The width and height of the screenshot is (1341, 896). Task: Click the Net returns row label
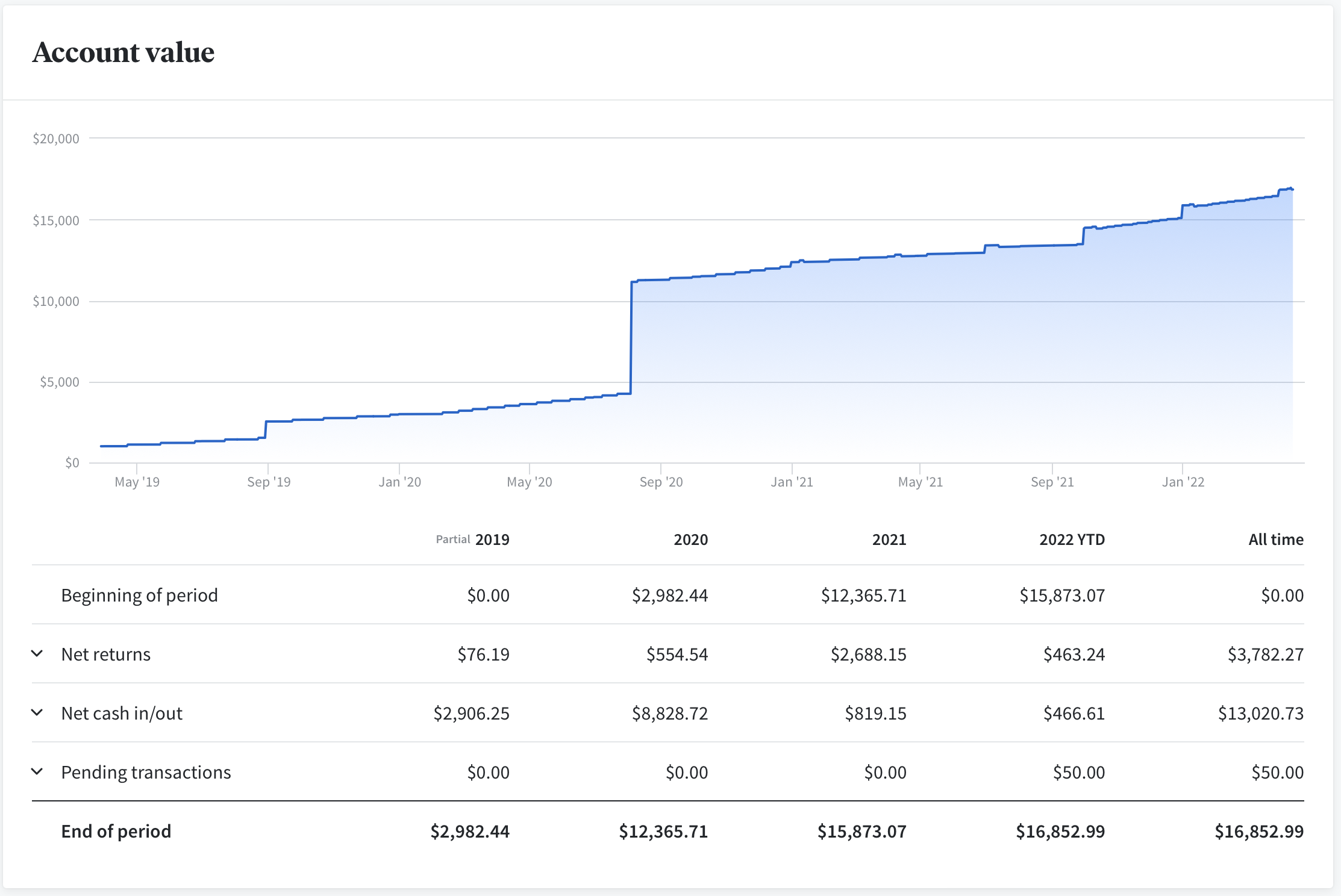click(106, 654)
